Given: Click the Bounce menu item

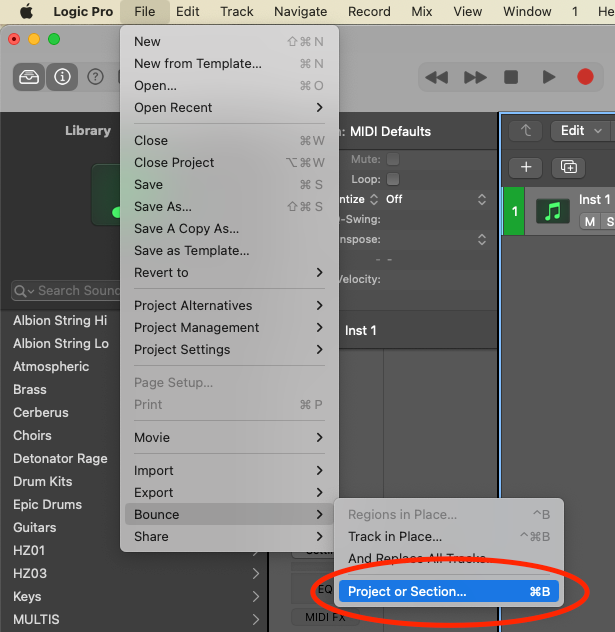Looking at the screenshot, I should (x=229, y=514).
